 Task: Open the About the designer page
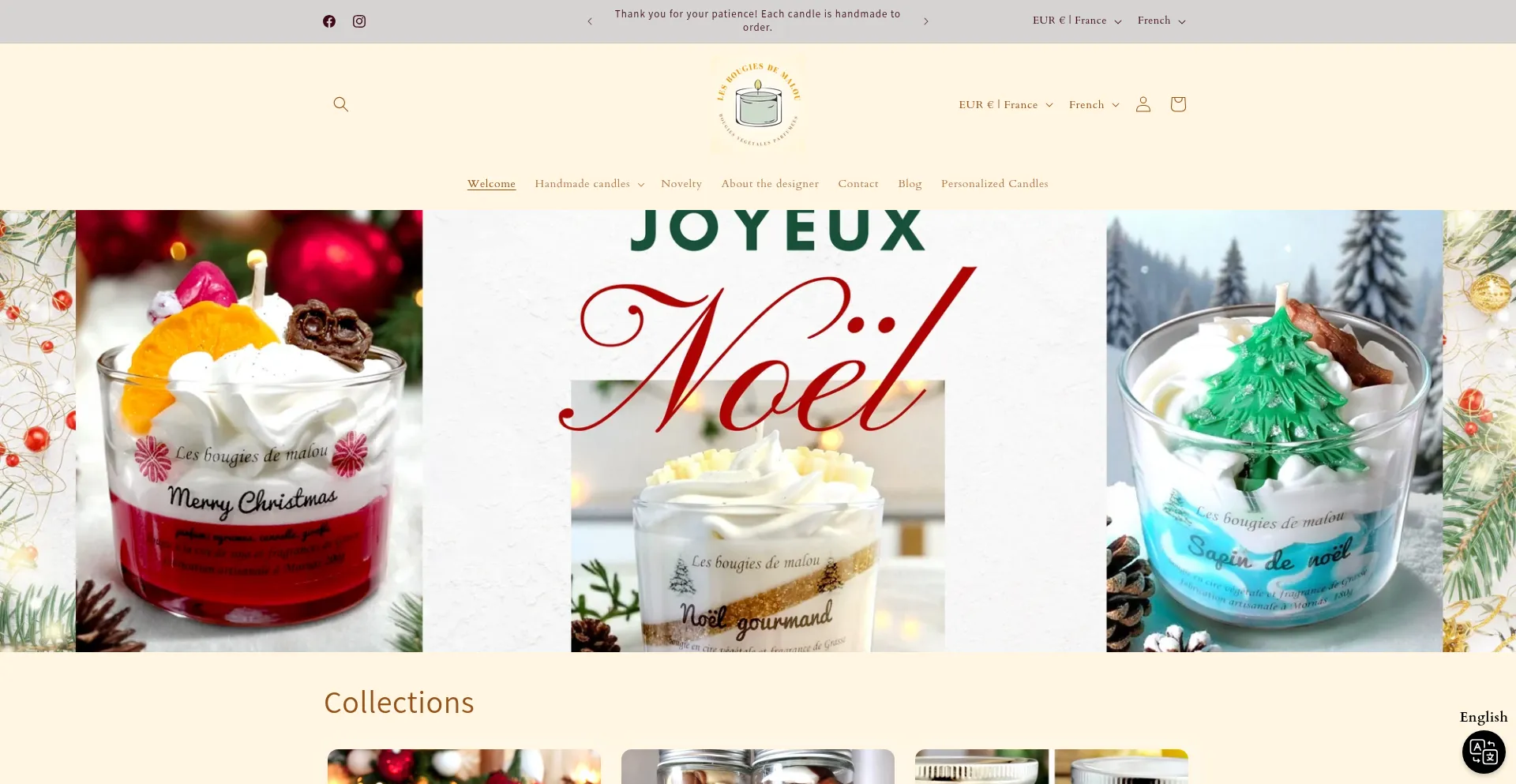[770, 184]
